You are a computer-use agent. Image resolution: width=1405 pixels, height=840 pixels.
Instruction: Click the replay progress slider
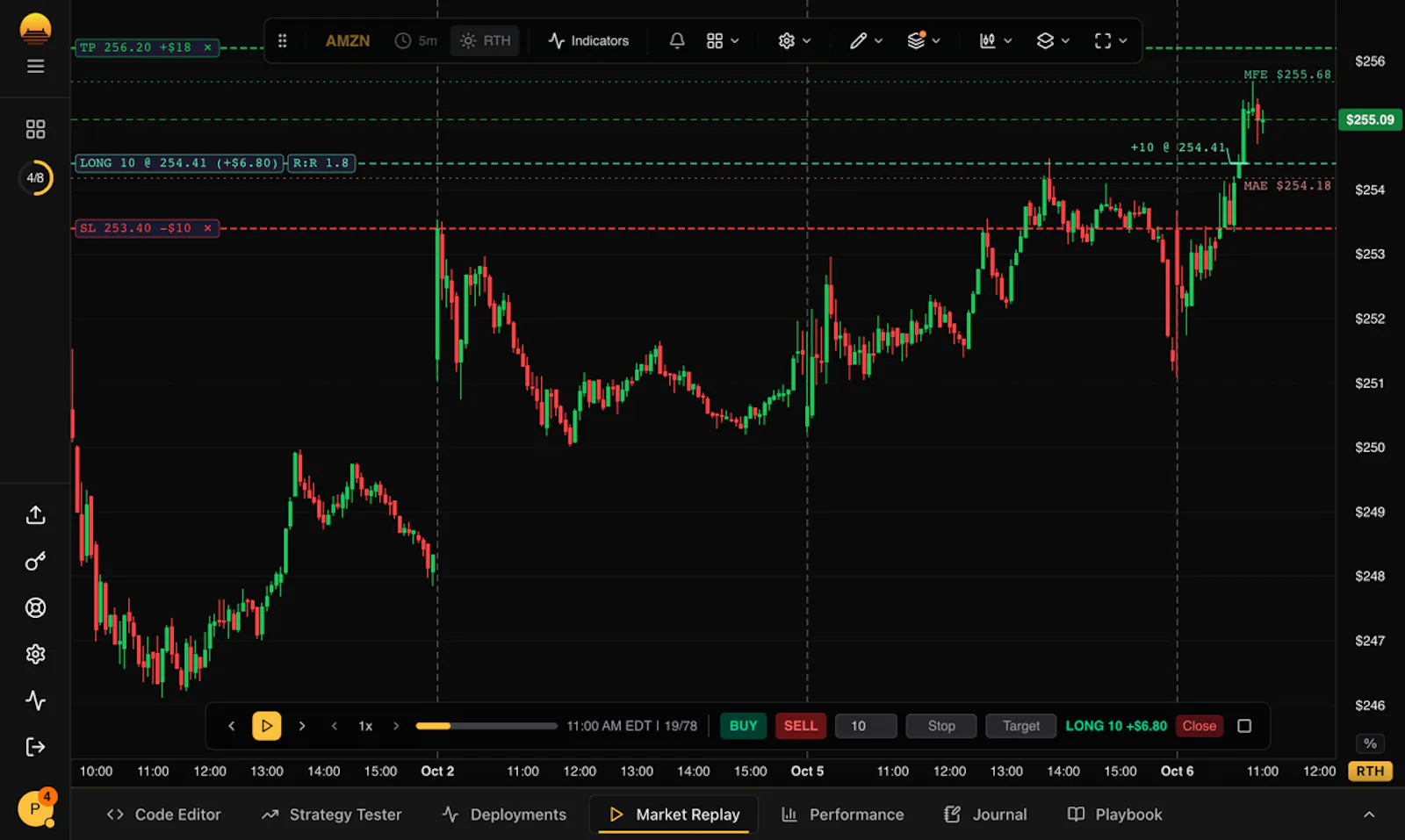tap(486, 726)
